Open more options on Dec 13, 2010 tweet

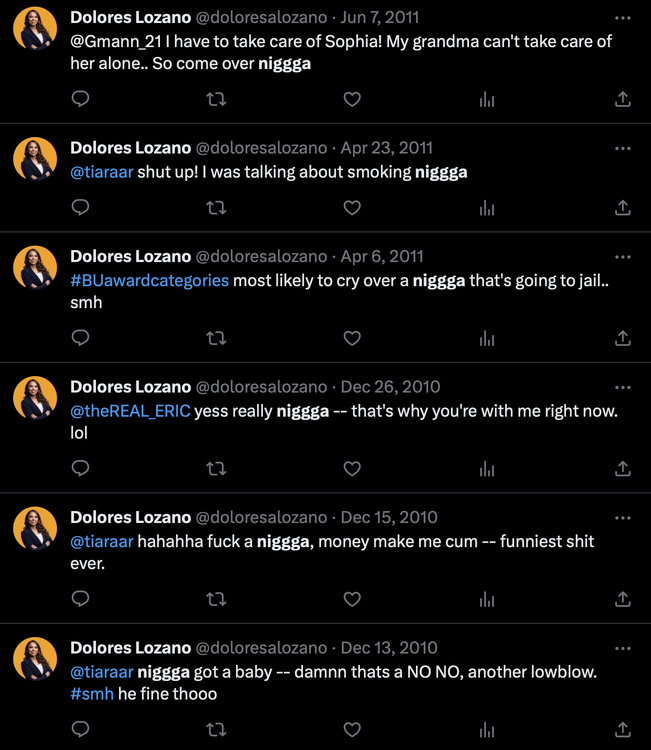click(622, 648)
